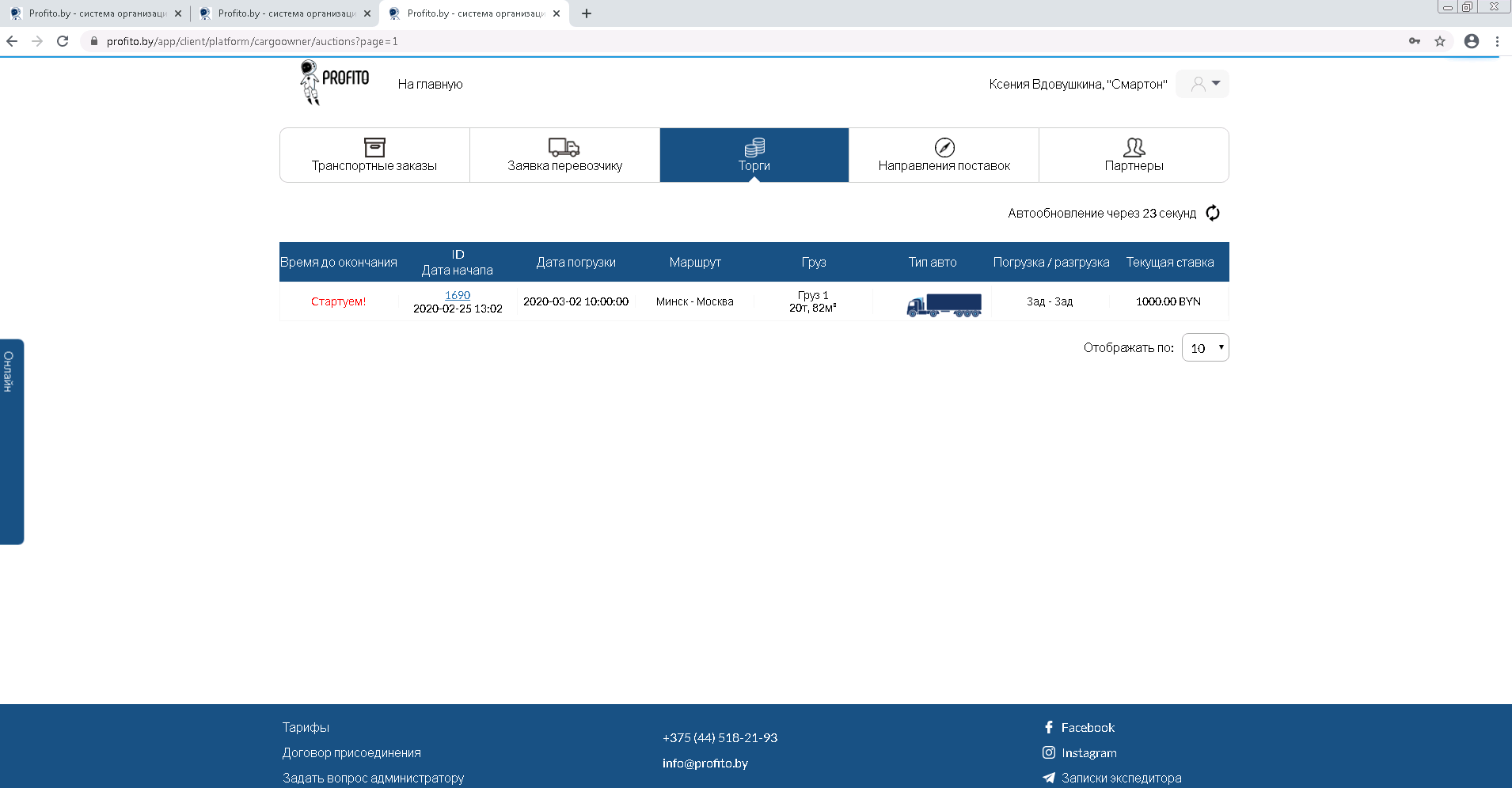Open auction ID 1690 link

(458, 295)
